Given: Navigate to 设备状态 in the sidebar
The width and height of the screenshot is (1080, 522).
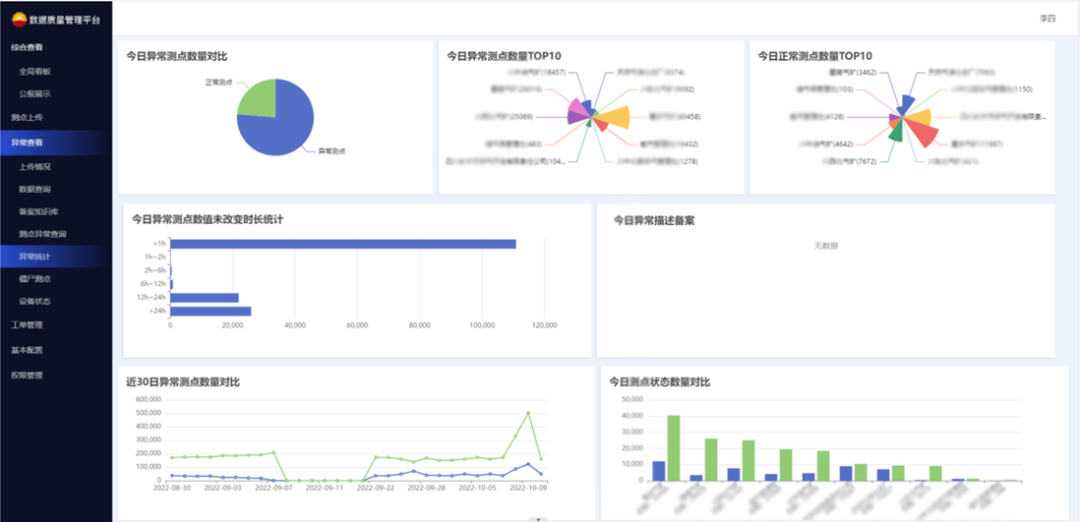Looking at the screenshot, I should [35, 301].
